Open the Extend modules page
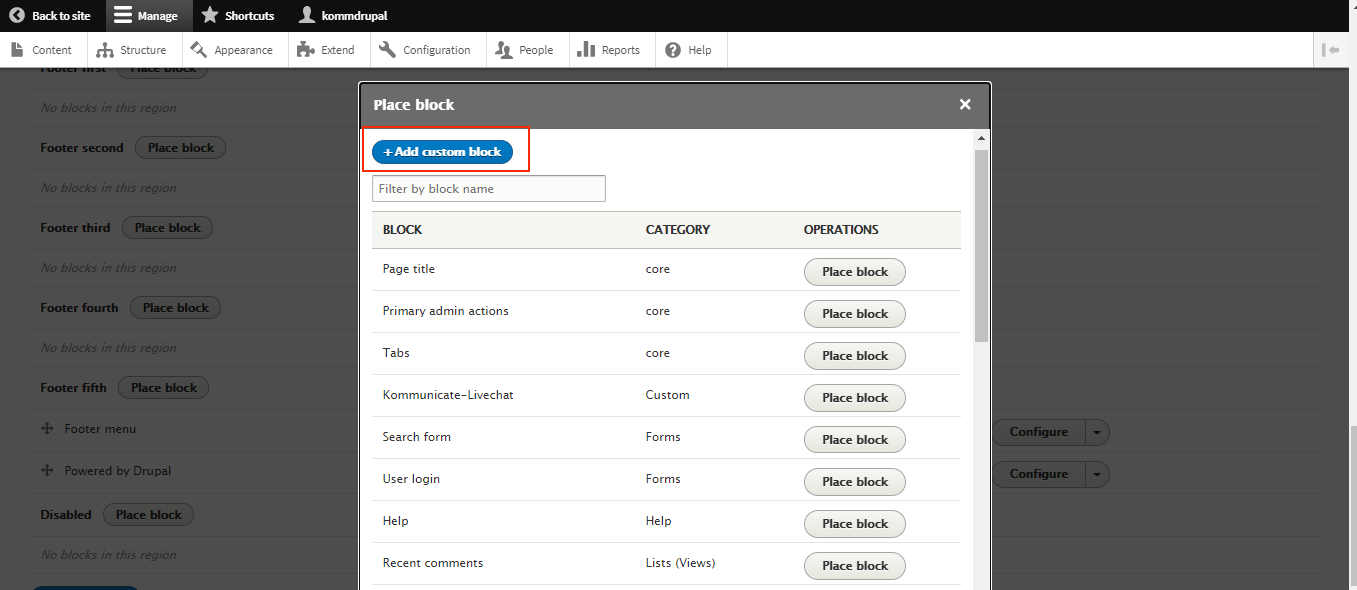Screen dimensions: 1357x590 [327, 50]
